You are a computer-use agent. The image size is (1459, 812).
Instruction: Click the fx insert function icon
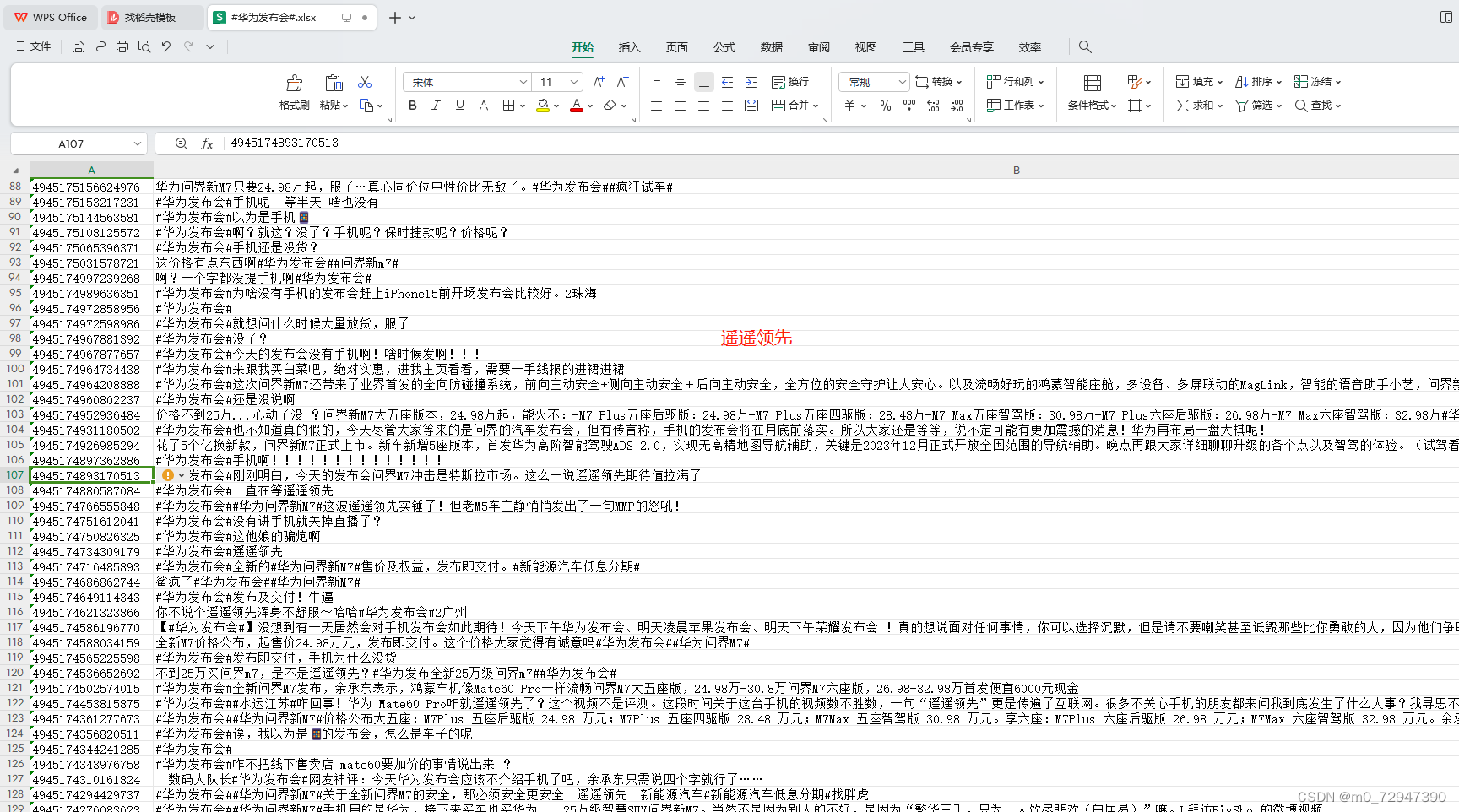[207, 143]
